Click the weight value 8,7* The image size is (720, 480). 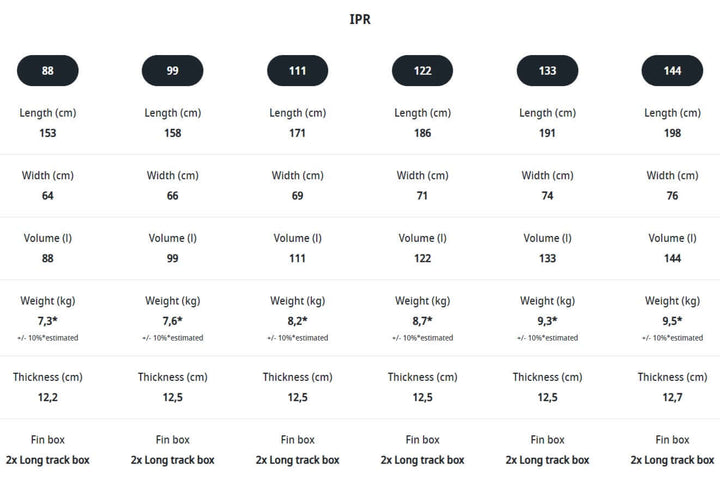[x=422, y=321]
